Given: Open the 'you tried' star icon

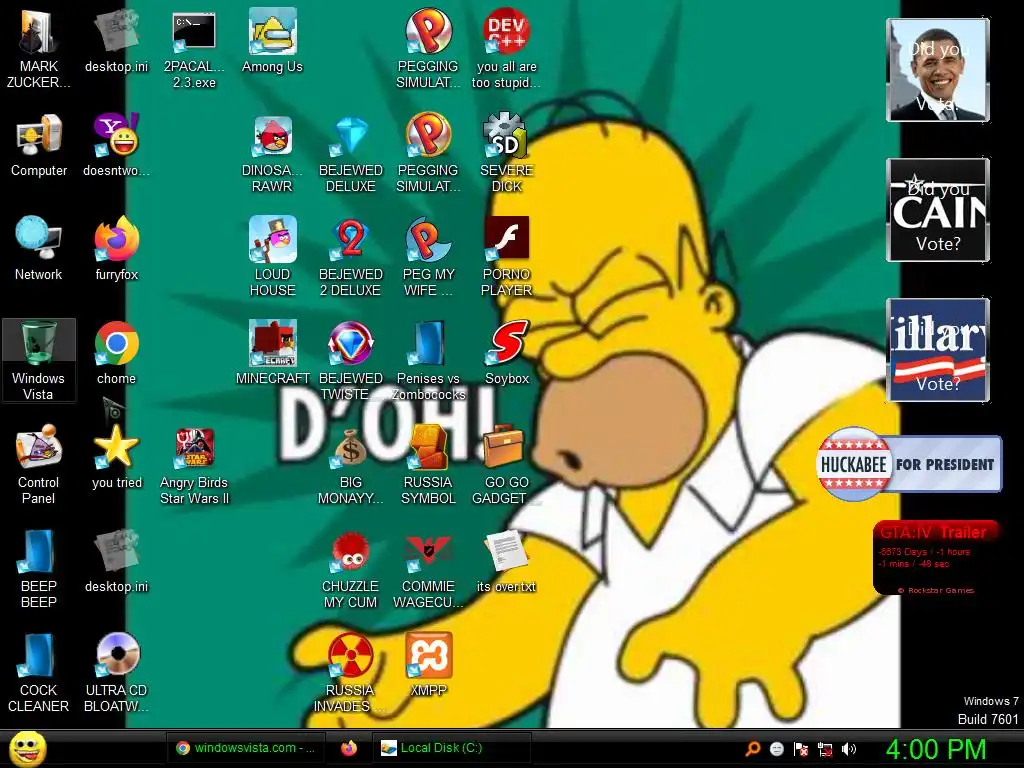Looking at the screenshot, I should (116, 456).
